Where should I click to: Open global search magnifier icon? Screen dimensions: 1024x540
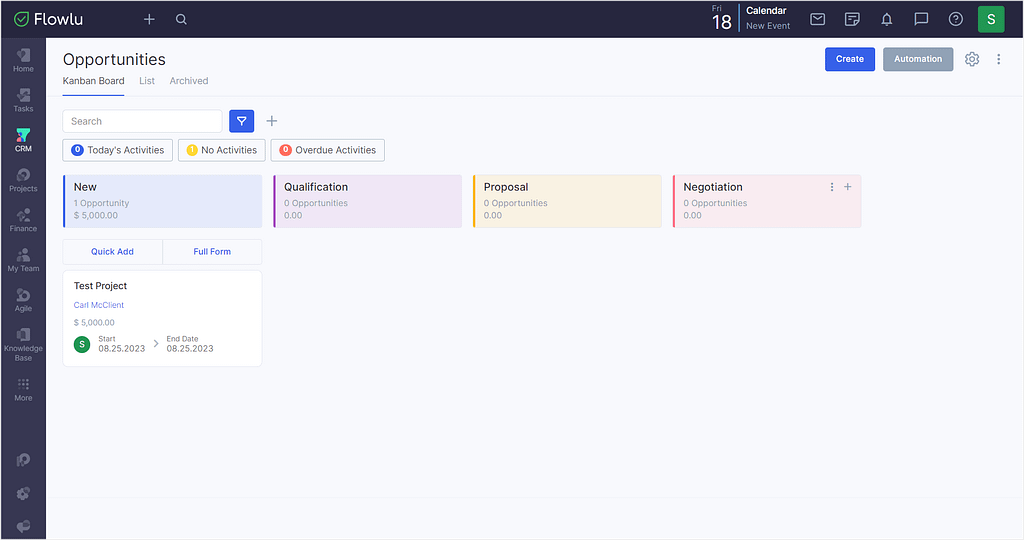(181, 20)
